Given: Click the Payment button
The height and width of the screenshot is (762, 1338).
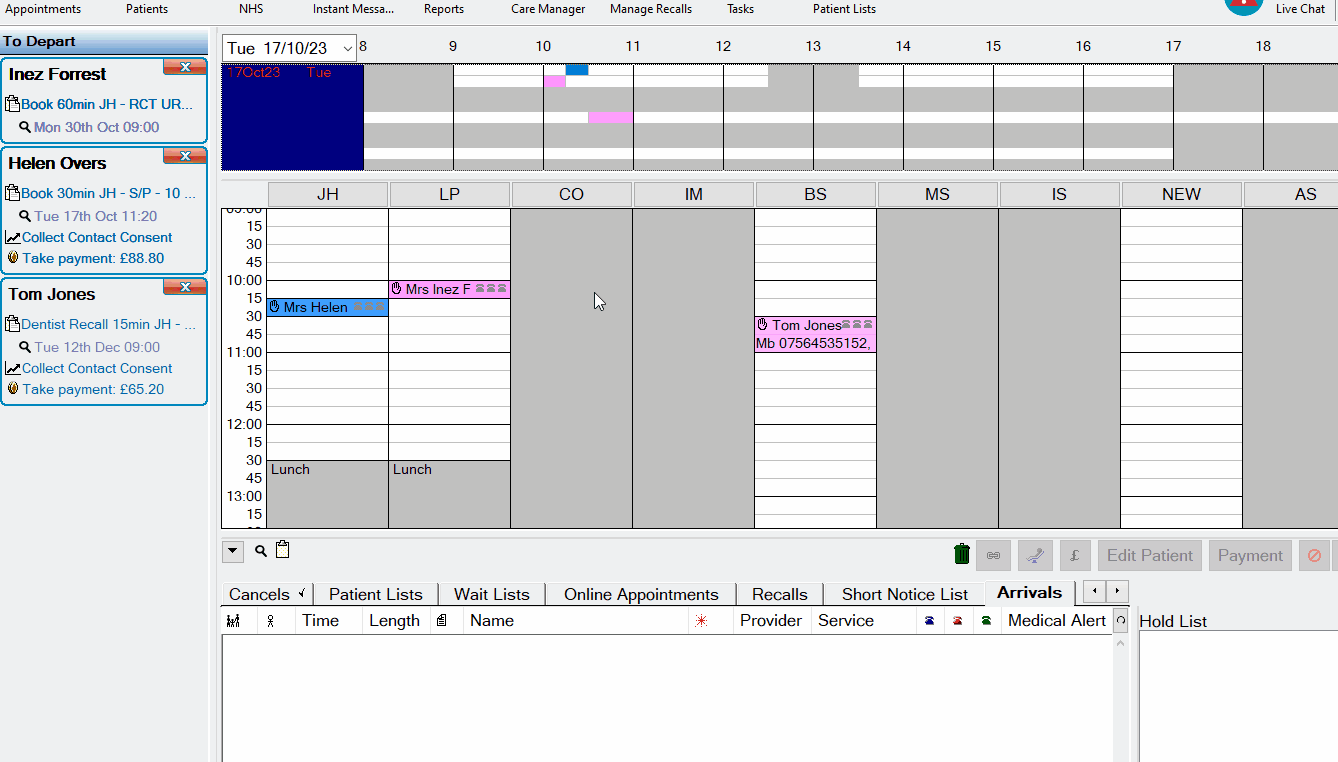Looking at the screenshot, I should tap(1250, 556).
